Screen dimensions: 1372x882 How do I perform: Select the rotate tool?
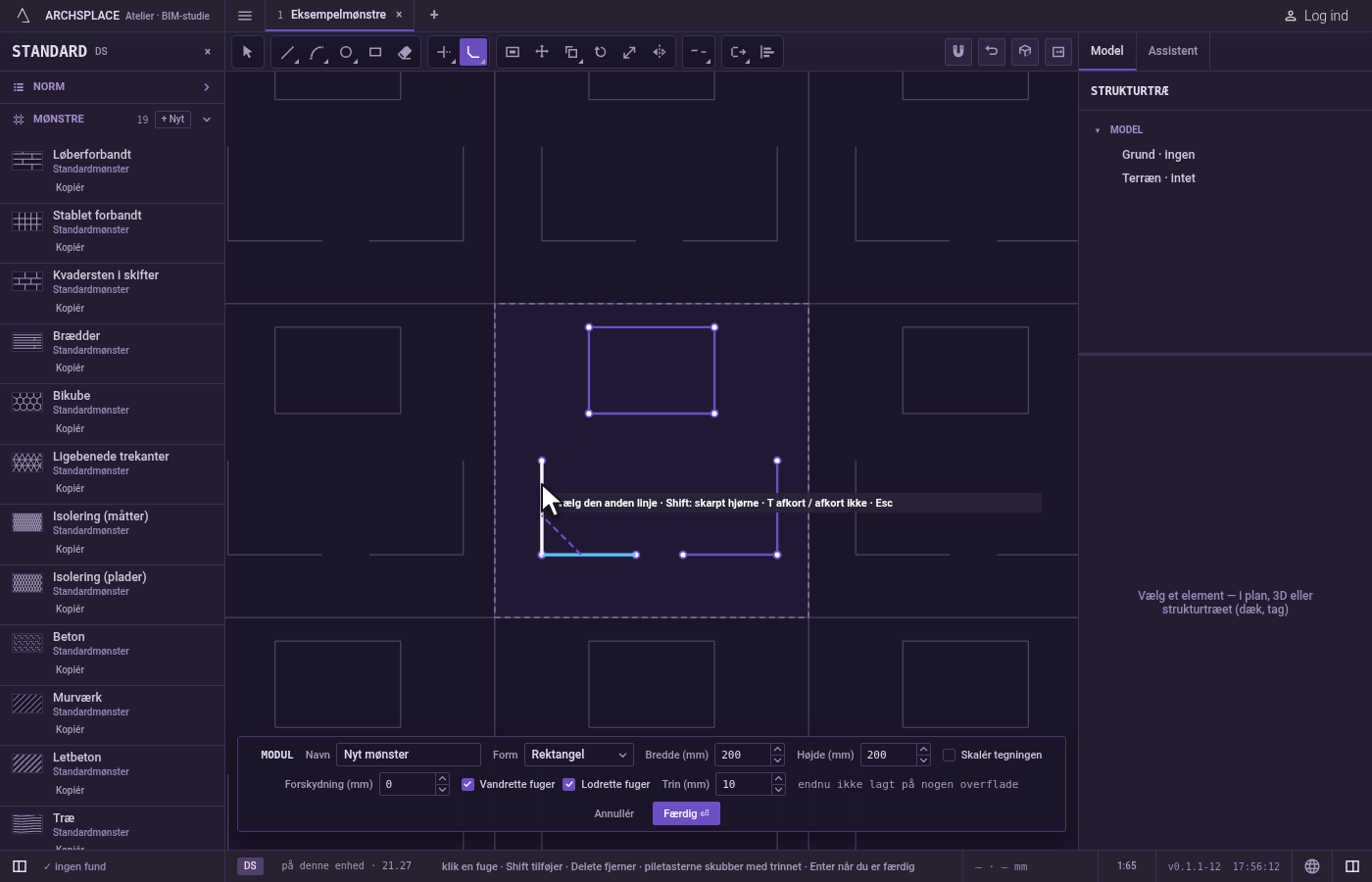click(x=601, y=52)
